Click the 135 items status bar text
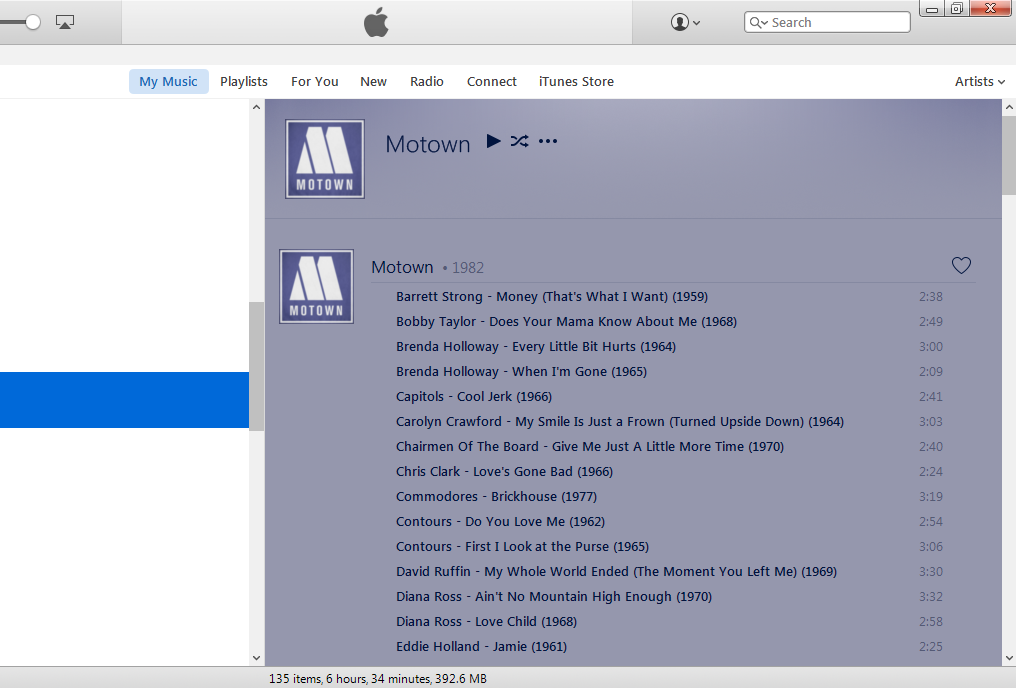This screenshot has height=688, width=1016. click(x=378, y=679)
